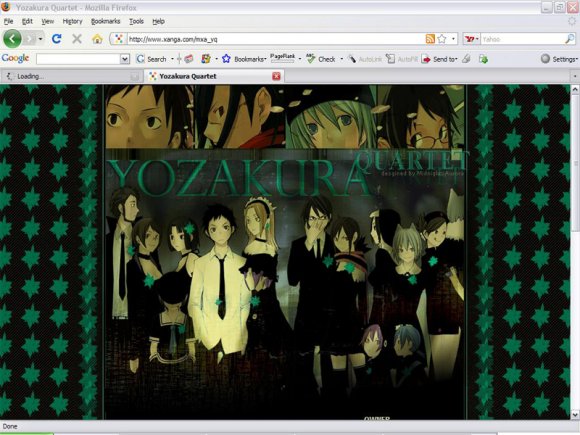This screenshot has width=580, height=435.
Task: Click the Xanga site favicon in address bar
Action: click(118, 39)
